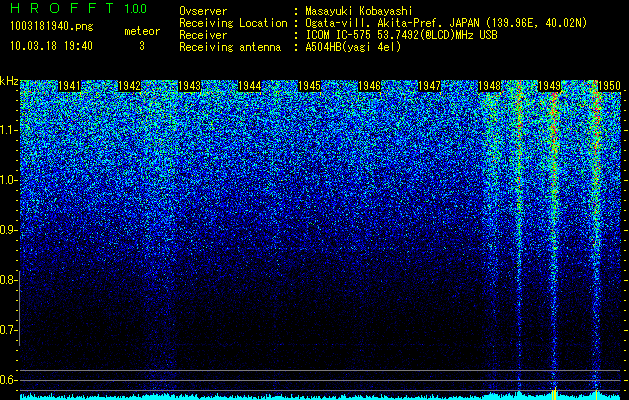This screenshot has height=400, width=629.
Task: Click the 1941 time marker
Action: pos(69,86)
